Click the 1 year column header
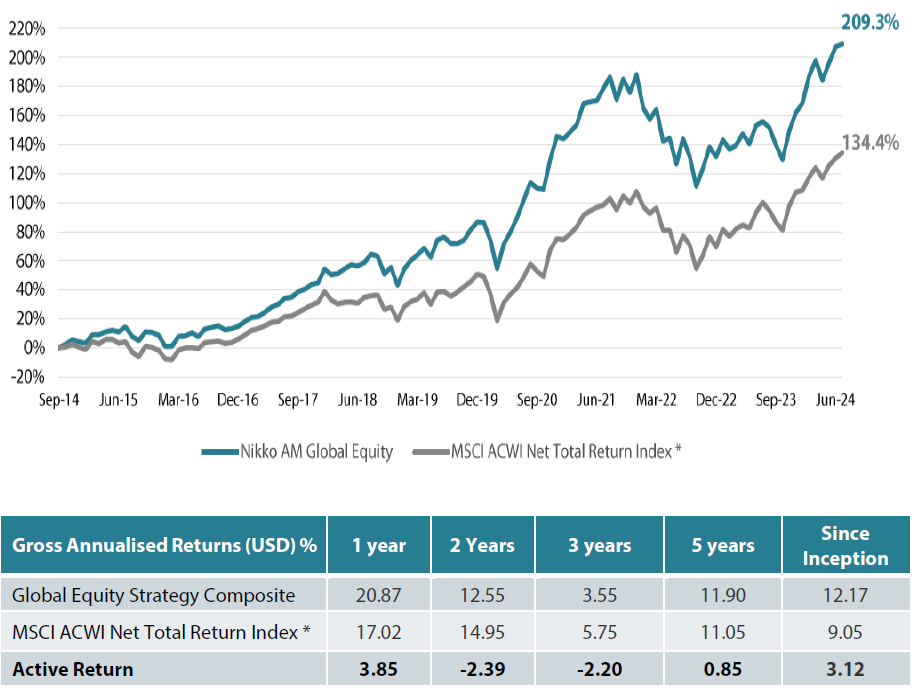Screen dimensions: 914x690 [x=379, y=545]
